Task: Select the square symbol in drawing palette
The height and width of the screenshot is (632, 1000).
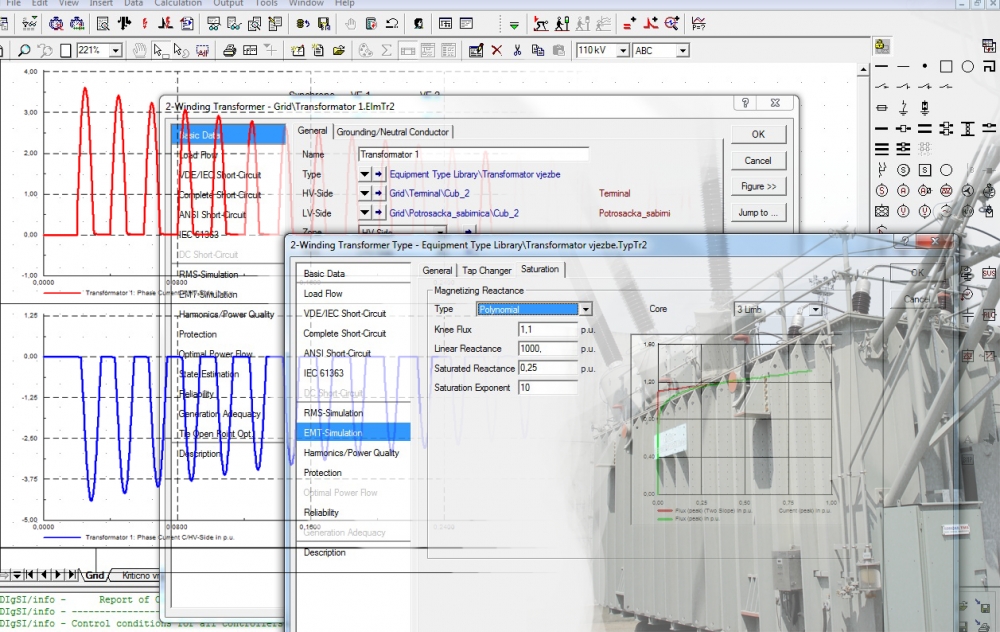Action: [x=946, y=66]
